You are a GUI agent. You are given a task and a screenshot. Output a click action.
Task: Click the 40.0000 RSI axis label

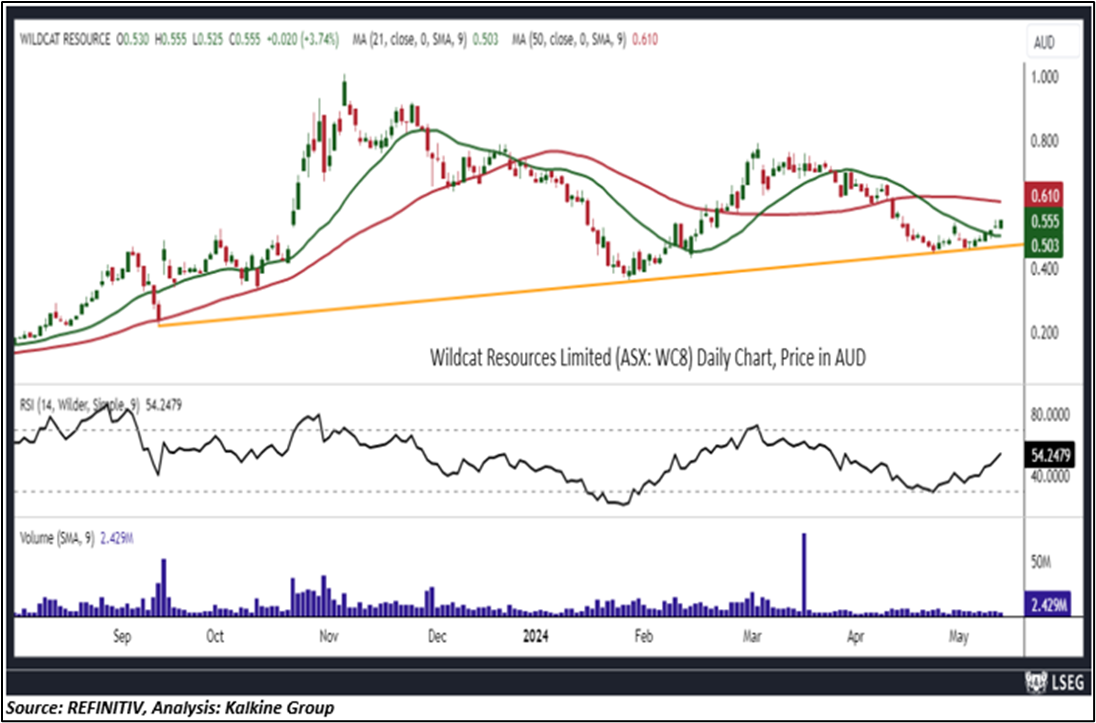pyautogui.click(x=1050, y=476)
